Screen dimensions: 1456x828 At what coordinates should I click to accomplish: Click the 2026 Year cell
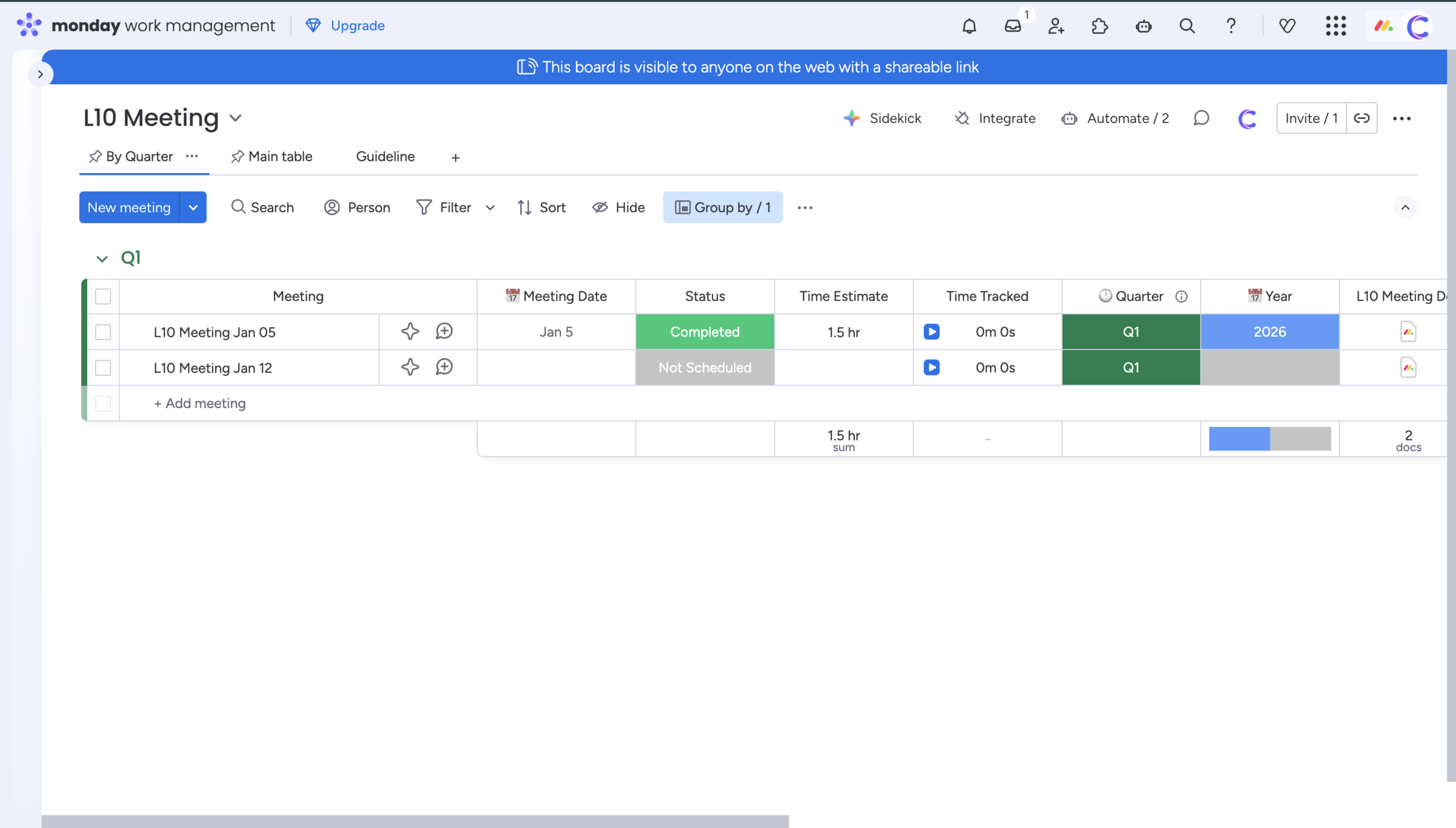1269,332
